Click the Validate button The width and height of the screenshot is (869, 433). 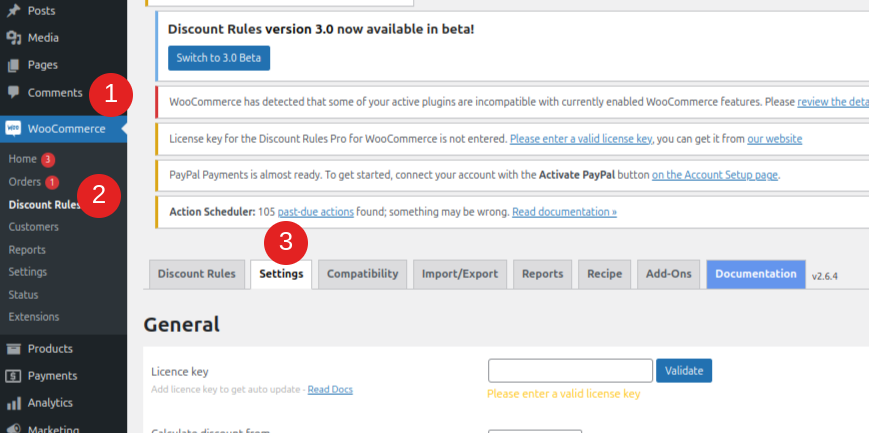coord(684,371)
